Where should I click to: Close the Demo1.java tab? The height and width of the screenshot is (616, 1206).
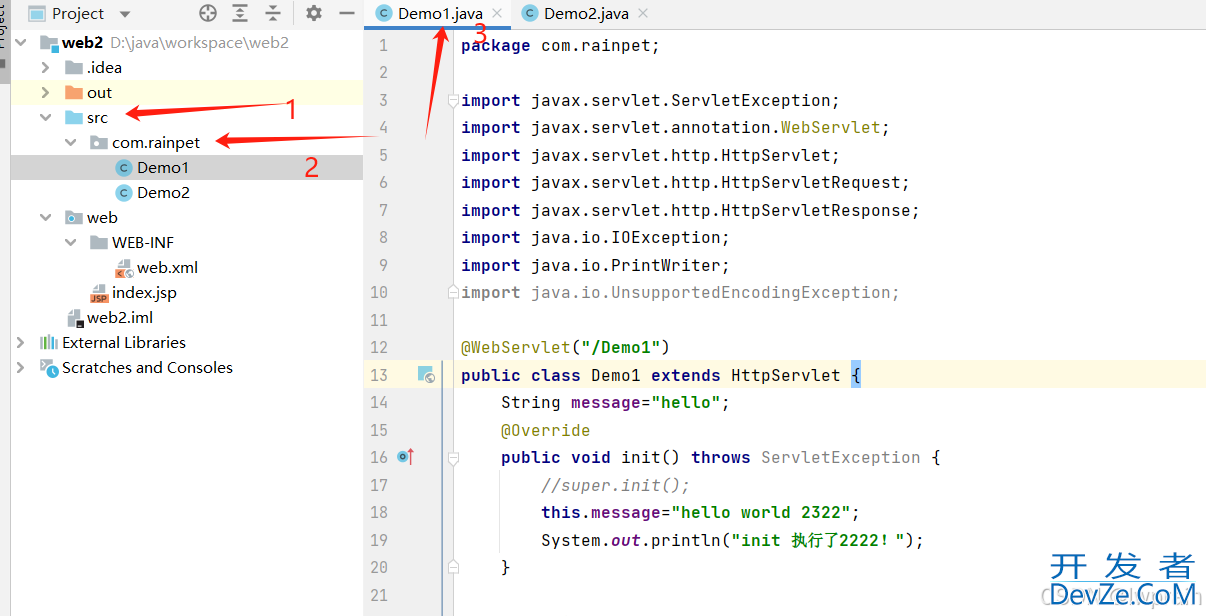(x=497, y=13)
